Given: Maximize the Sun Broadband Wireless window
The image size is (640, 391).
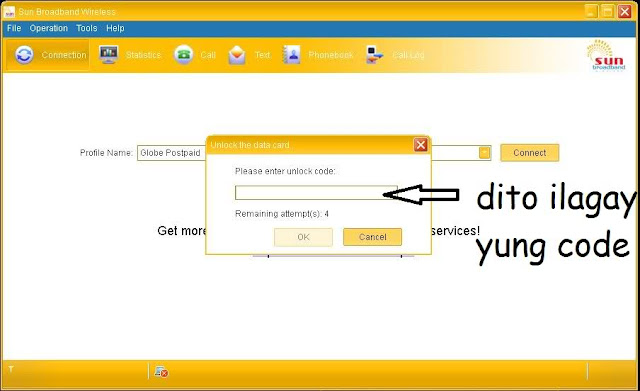Looking at the screenshot, I should pos(607,11).
